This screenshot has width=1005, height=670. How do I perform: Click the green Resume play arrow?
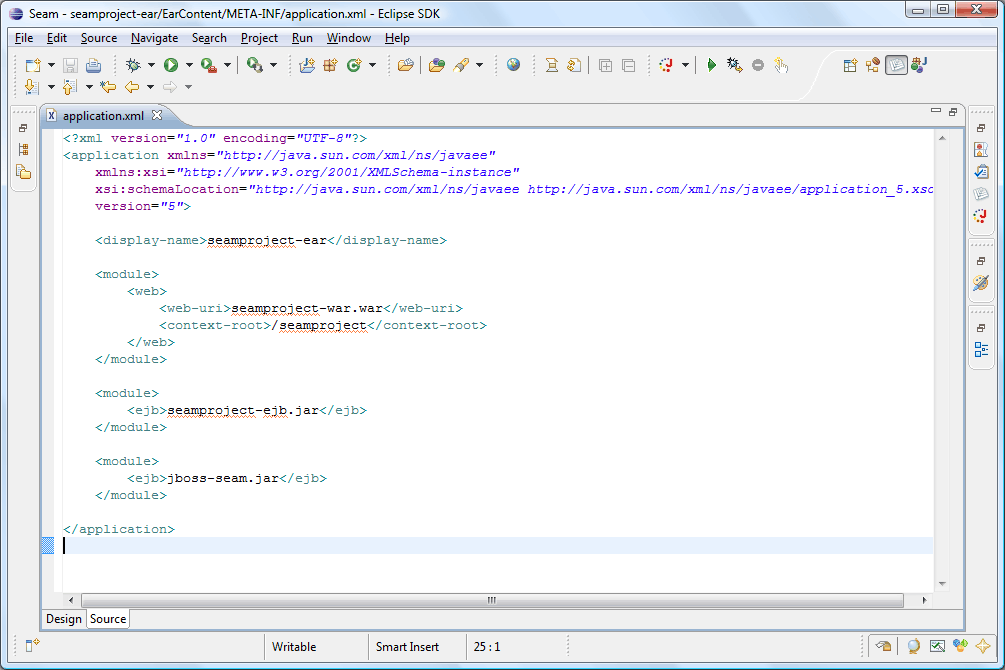click(711, 65)
